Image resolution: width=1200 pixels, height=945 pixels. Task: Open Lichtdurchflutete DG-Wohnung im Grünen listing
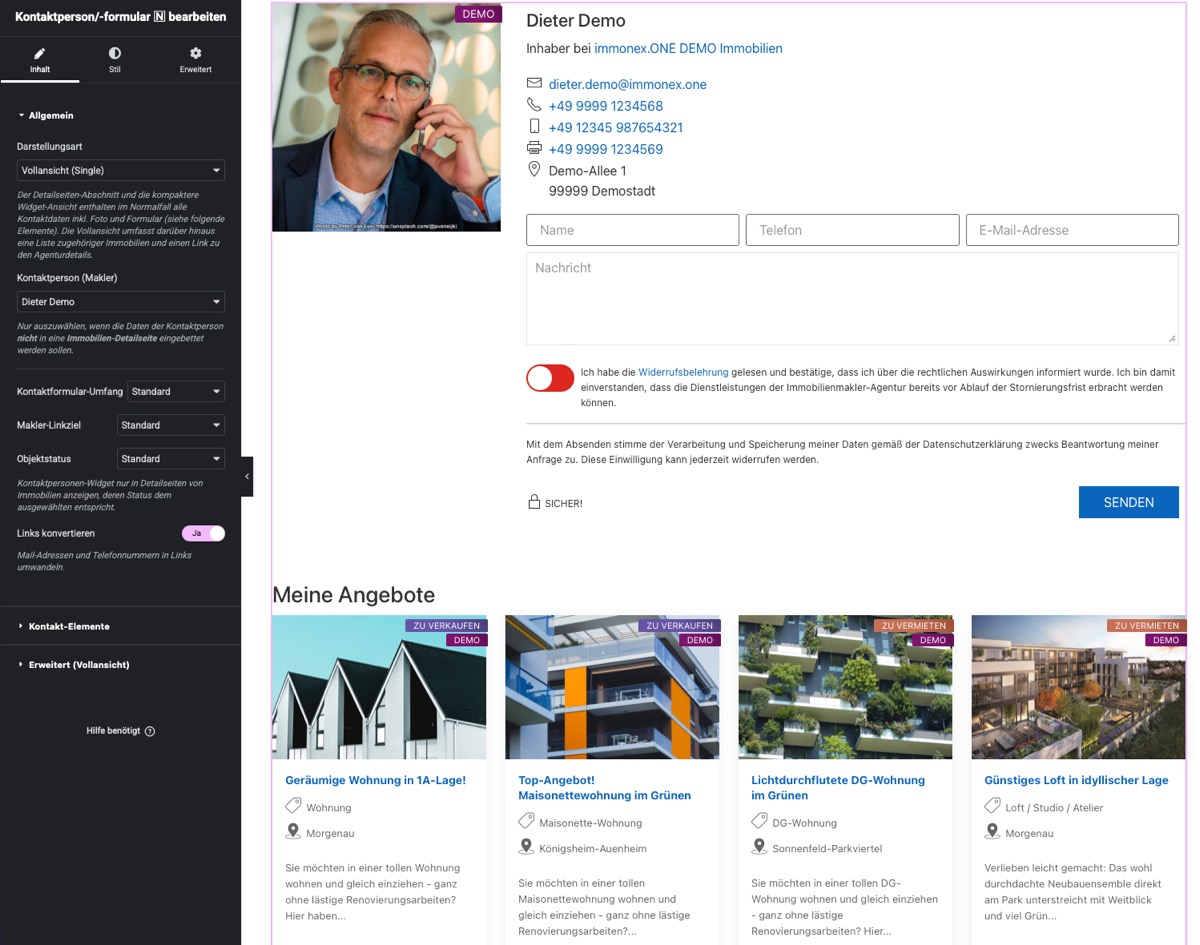(838, 788)
